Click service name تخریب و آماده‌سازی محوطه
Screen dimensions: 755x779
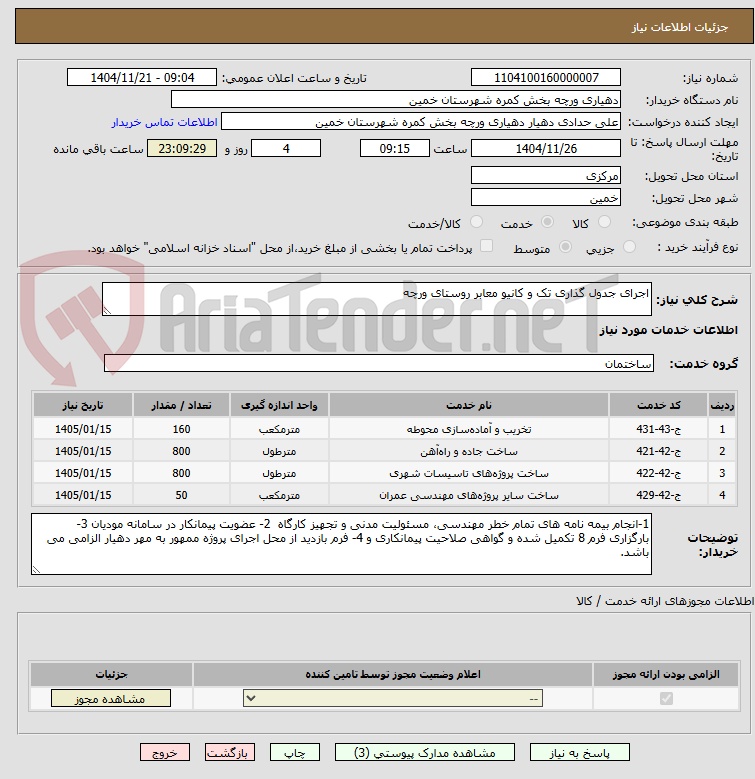coord(469,429)
